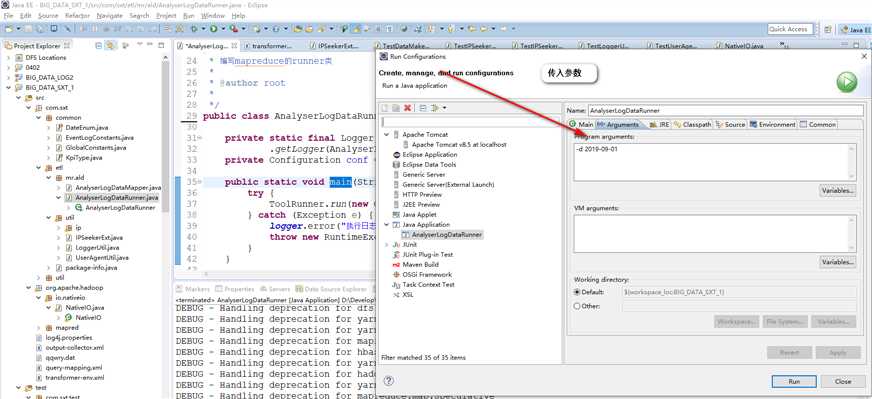Collapse Apache Tomcat node in dialog

pos(386,135)
